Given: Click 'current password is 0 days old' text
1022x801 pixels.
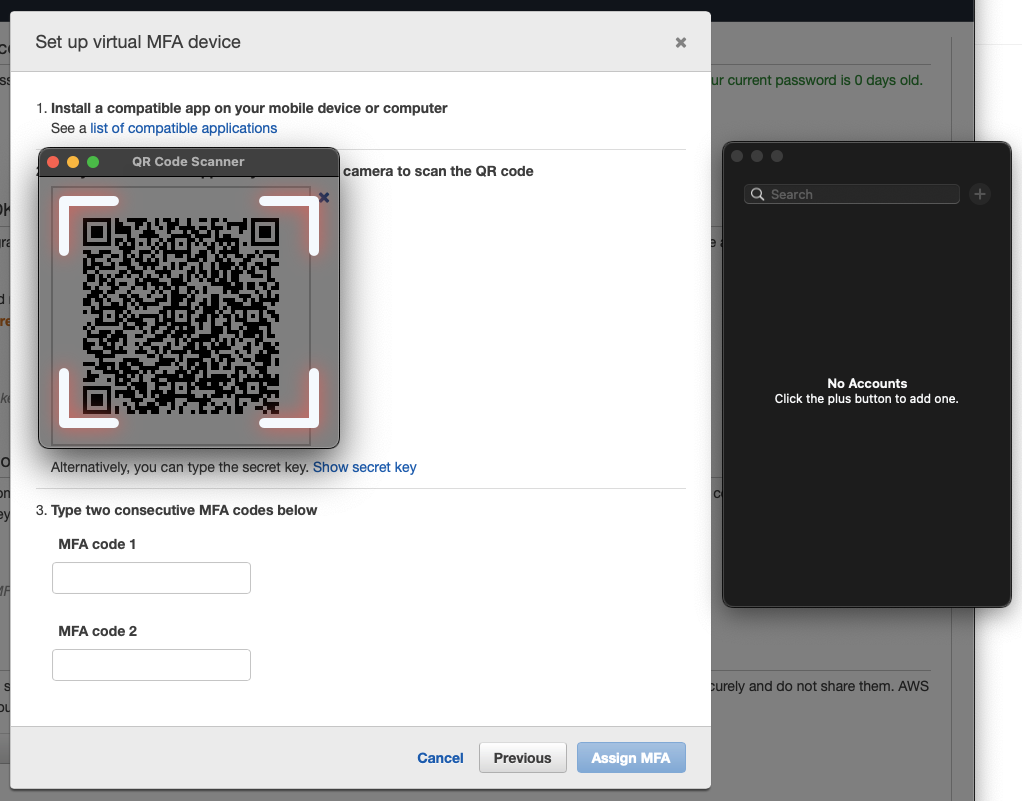Looking at the screenshot, I should (x=825, y=80).
